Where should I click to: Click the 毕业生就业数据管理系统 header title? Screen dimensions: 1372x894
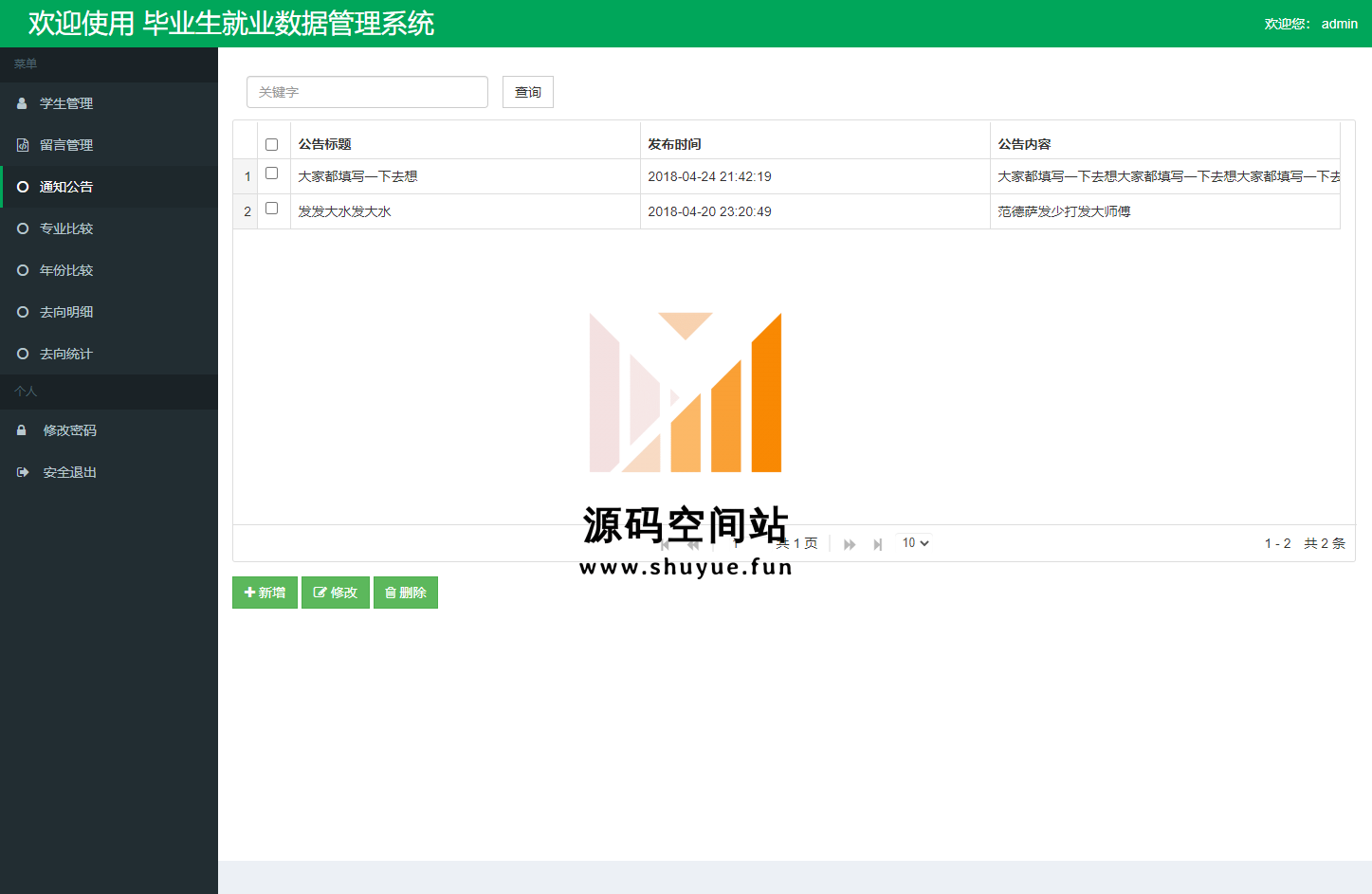coord(288,24)
